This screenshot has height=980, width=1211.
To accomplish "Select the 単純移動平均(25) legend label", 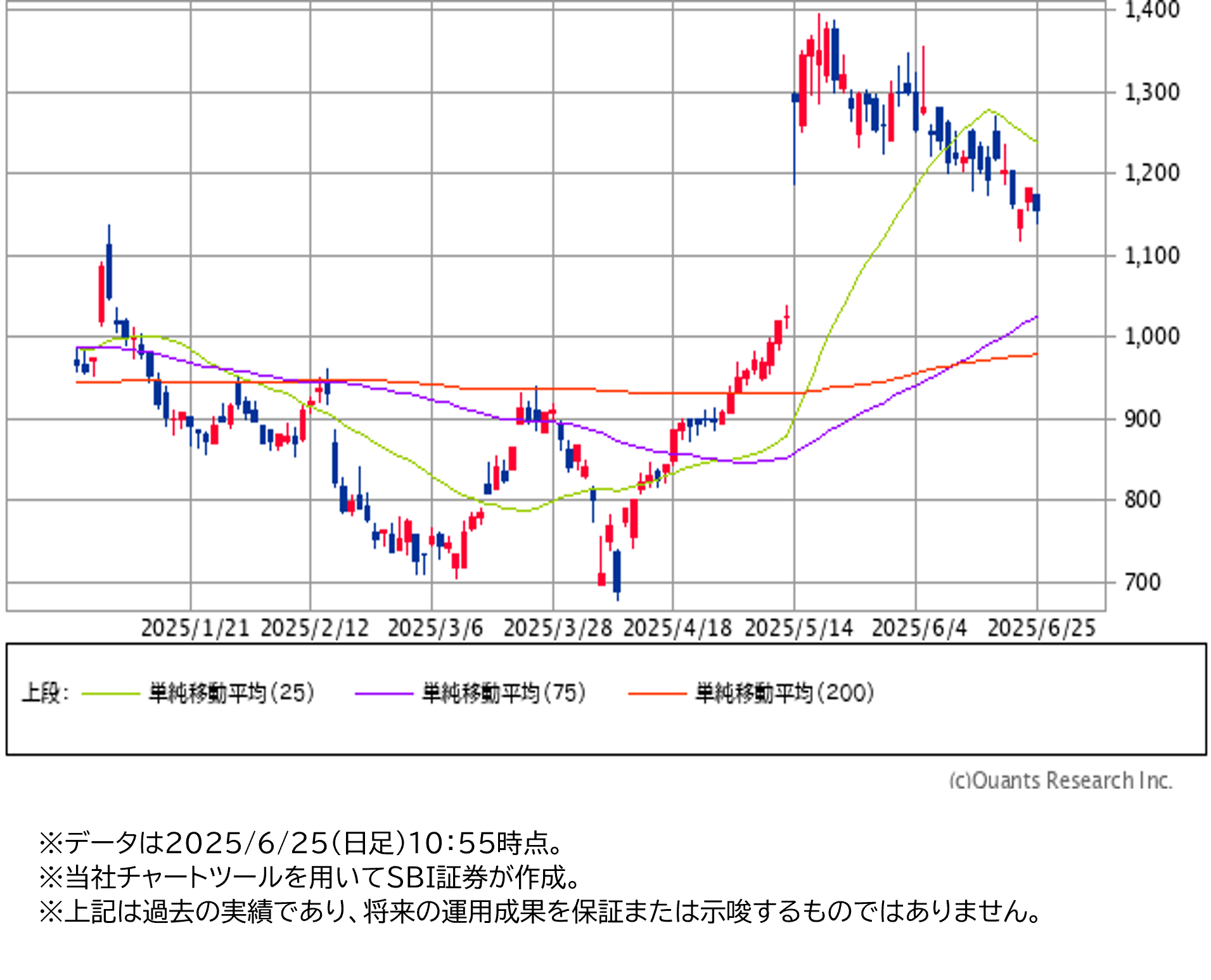I will (x=232, y=693).
